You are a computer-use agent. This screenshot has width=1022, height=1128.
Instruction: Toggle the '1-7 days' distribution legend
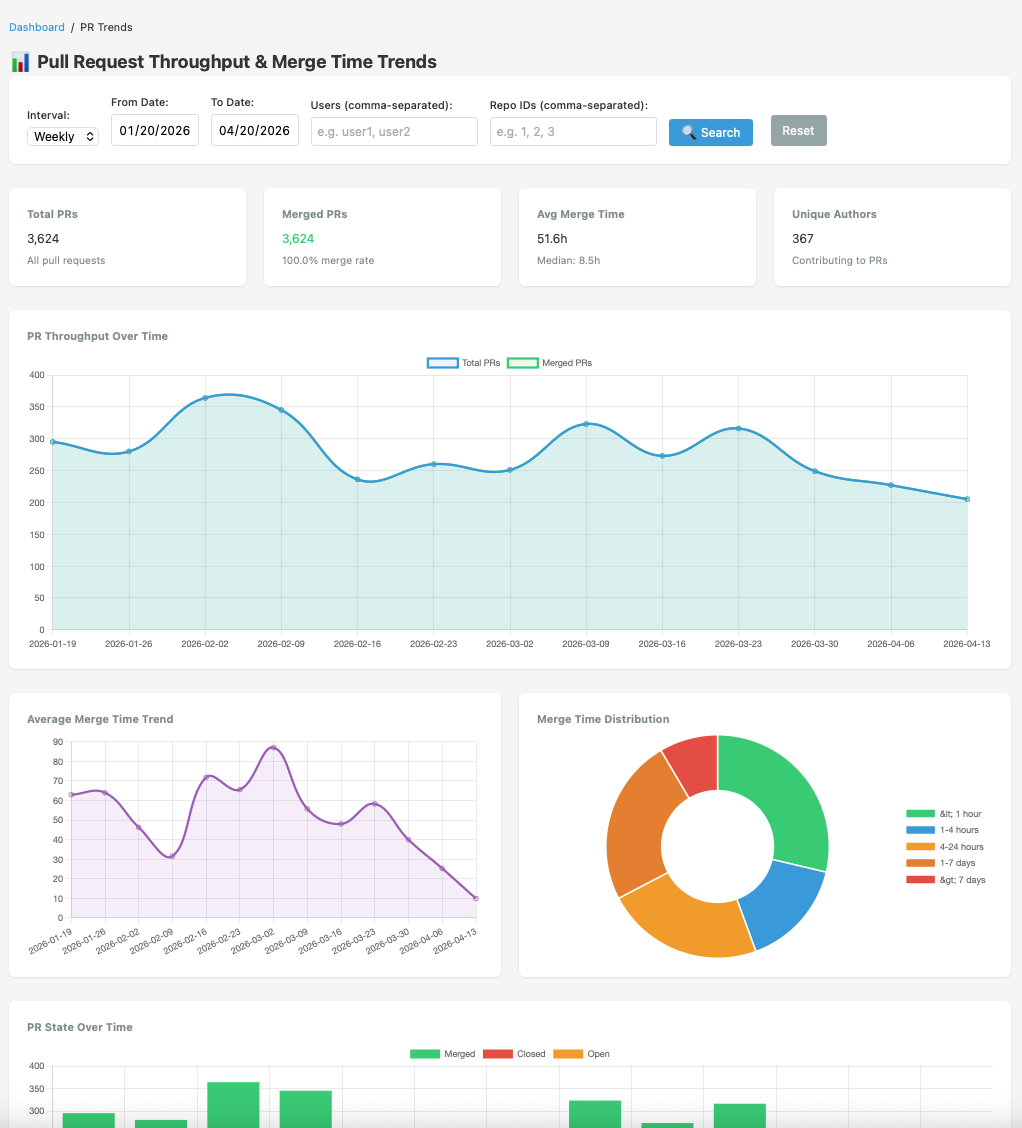click(x=941, y=863)
